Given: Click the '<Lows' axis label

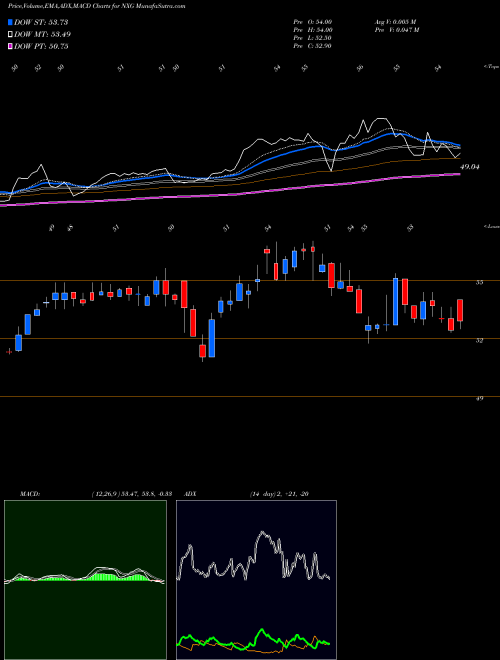Looking at the screenshot, I should click(x=491, y=227).
